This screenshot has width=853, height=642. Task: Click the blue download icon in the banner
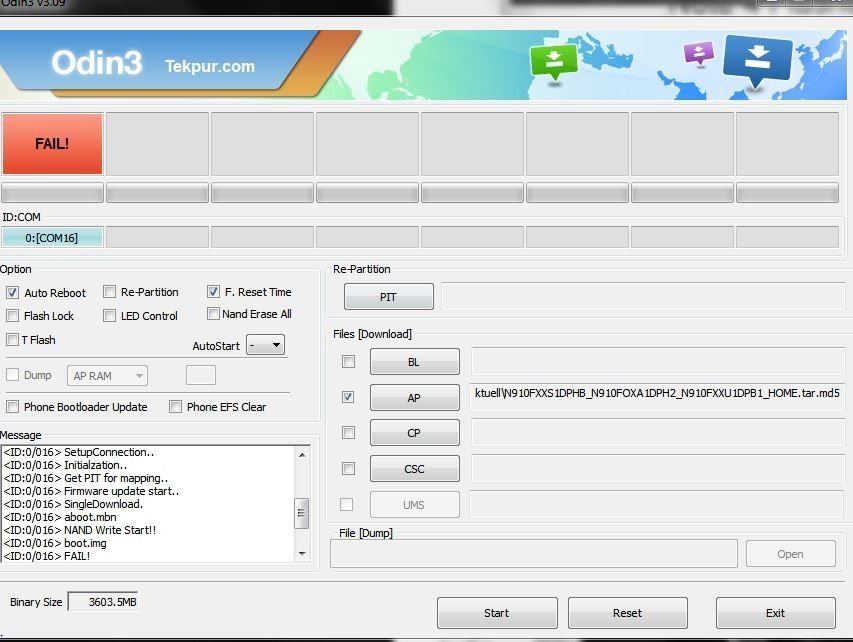click(757, 60)
